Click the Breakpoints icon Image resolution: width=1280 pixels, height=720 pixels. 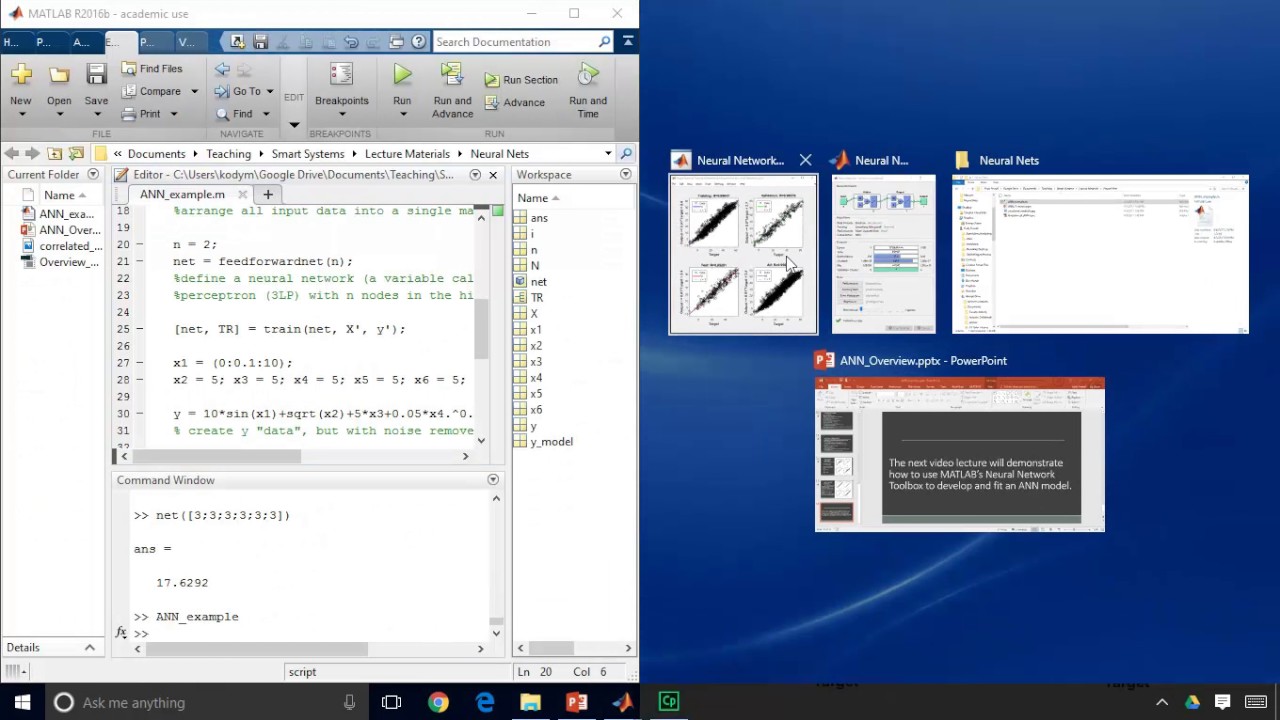point(341,75)
